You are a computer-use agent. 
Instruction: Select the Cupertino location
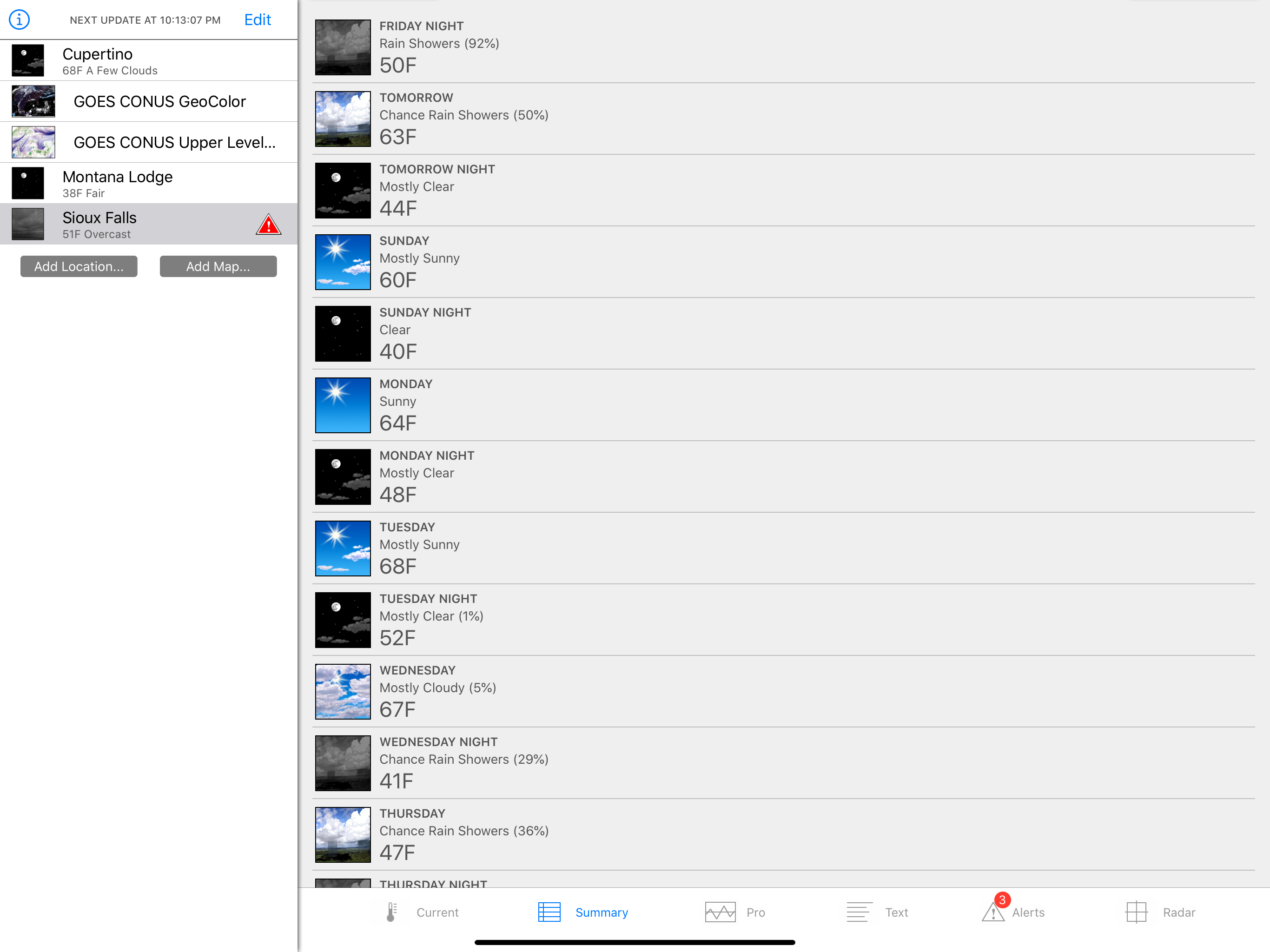(x=149, y=60)
